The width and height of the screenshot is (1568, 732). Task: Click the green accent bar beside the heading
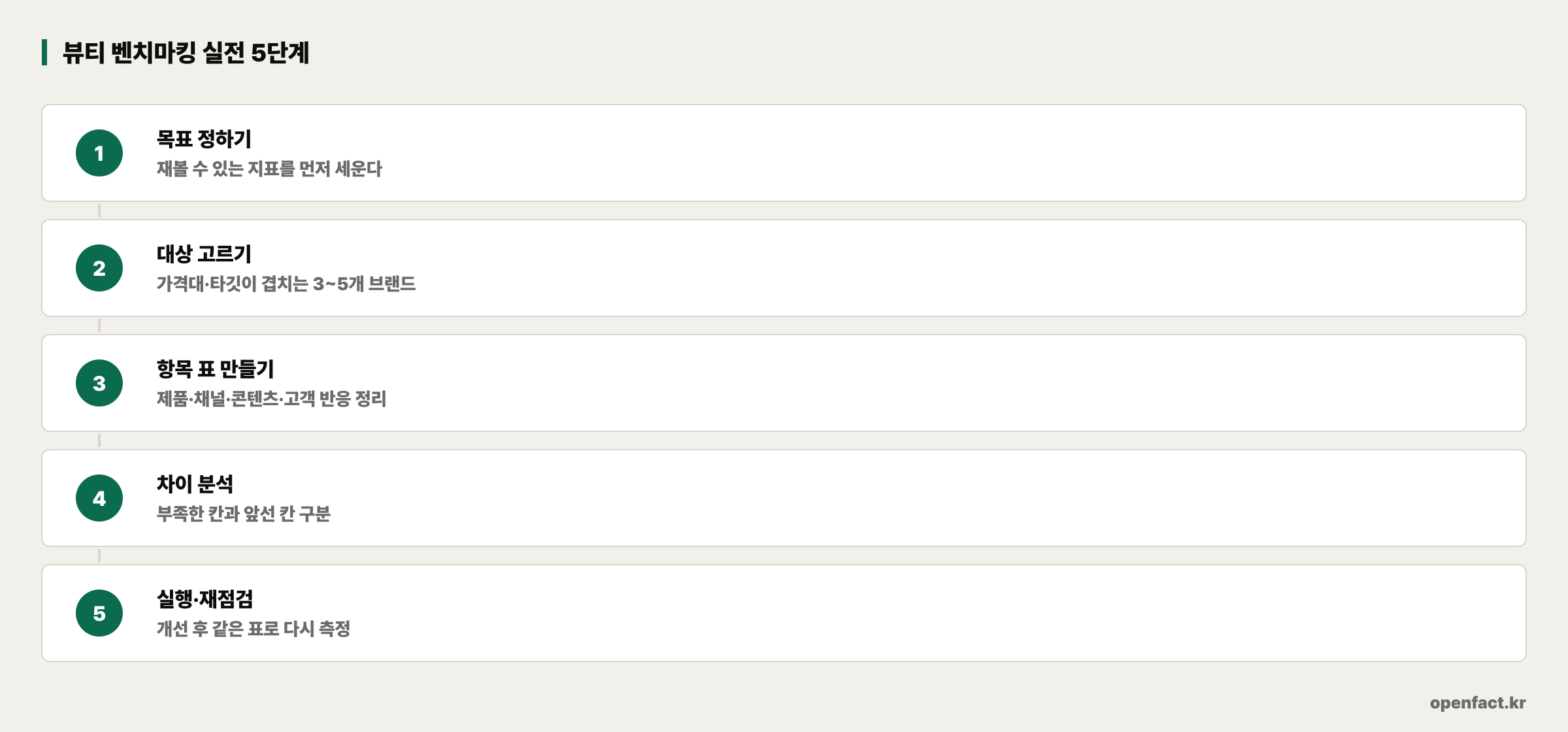point(44,52)
